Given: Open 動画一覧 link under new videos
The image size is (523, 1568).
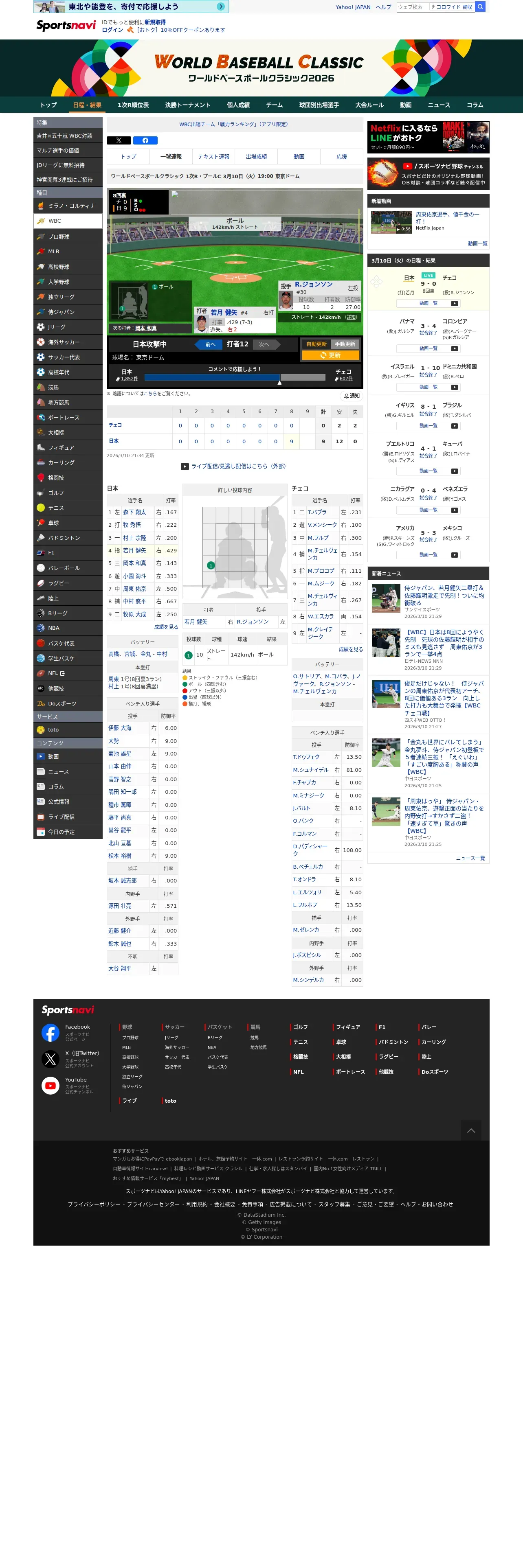Looking at the screenshot, I should (477, 243).
